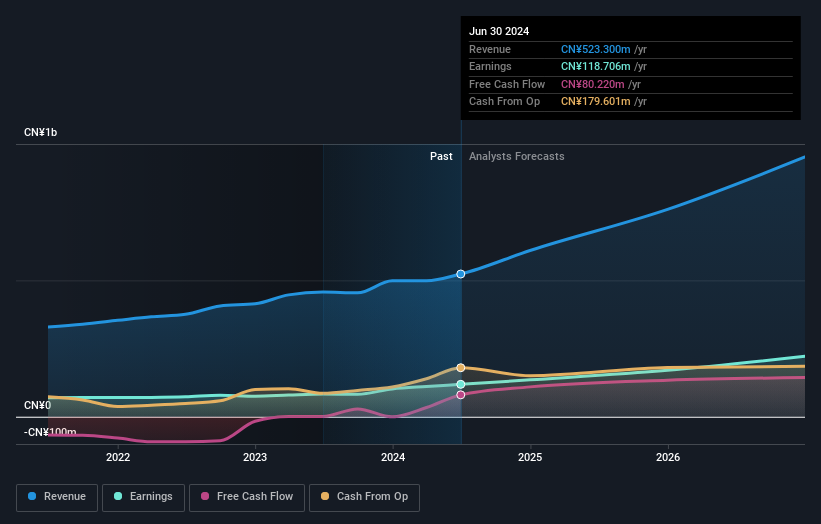The width and height of the screenshot is (821, 524).
Task: Click the 2023 x-axis label
Action: pyautogui.click(x=255, y=457)
